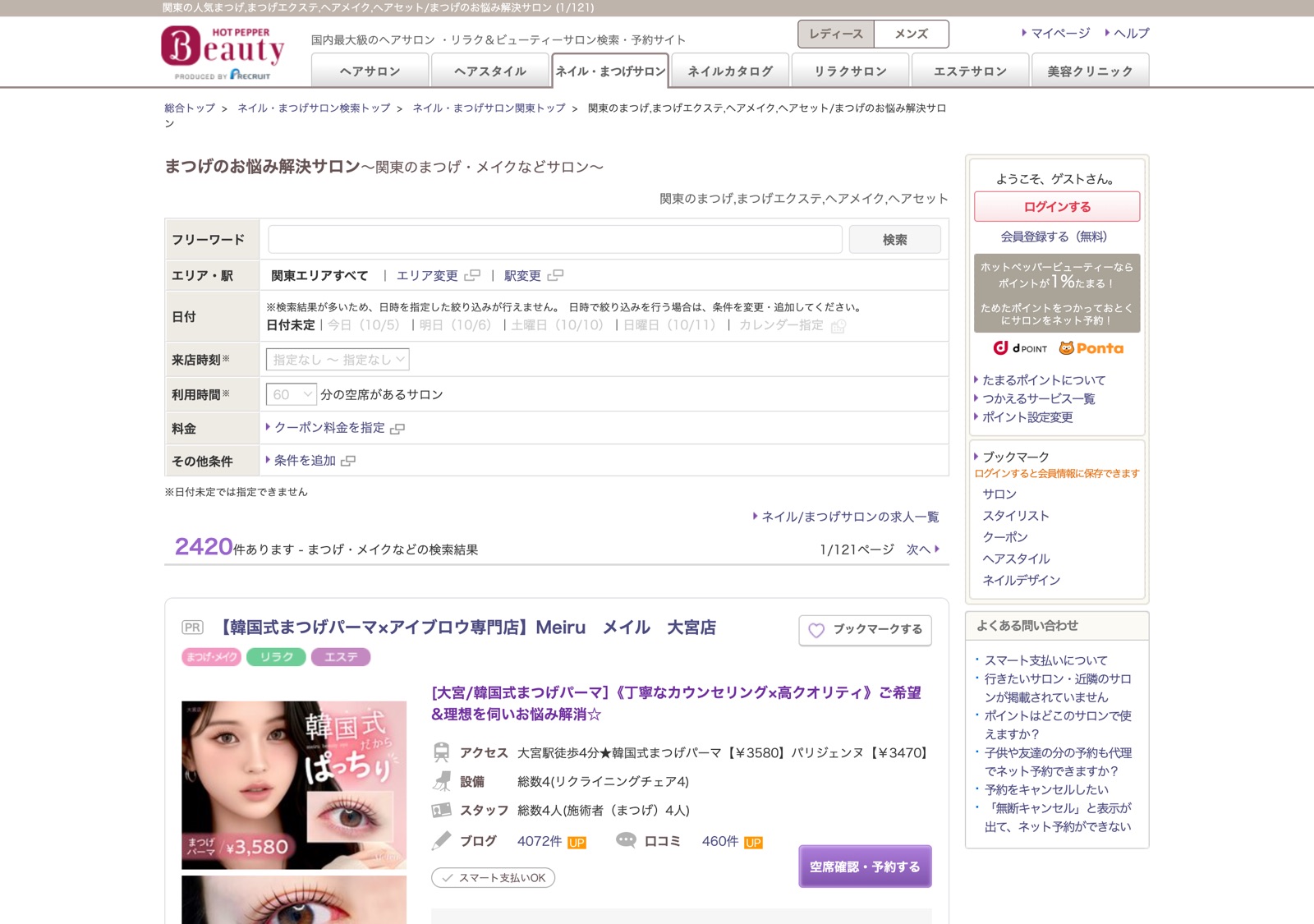
Task: Click the popup icon next to 条件を追加
Action: [x=348, y=461]
